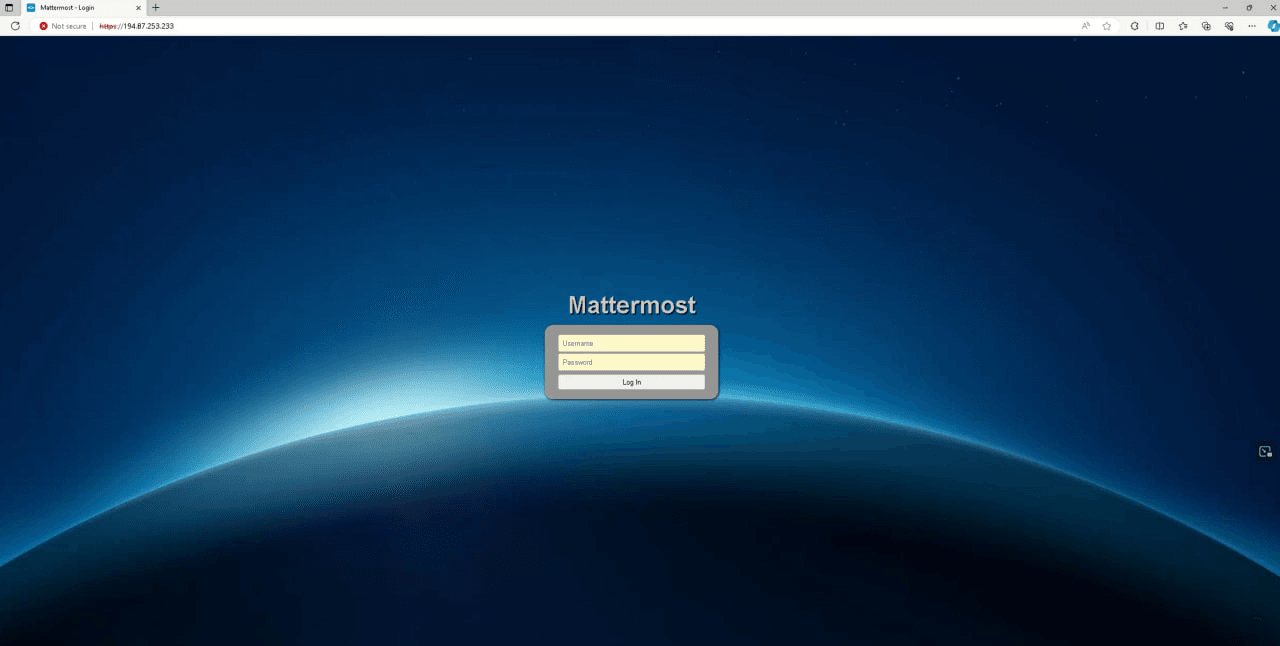Click the screenshot icon at right edge
This screenshot has height=646, width=1280.
tap(1265, 452)
